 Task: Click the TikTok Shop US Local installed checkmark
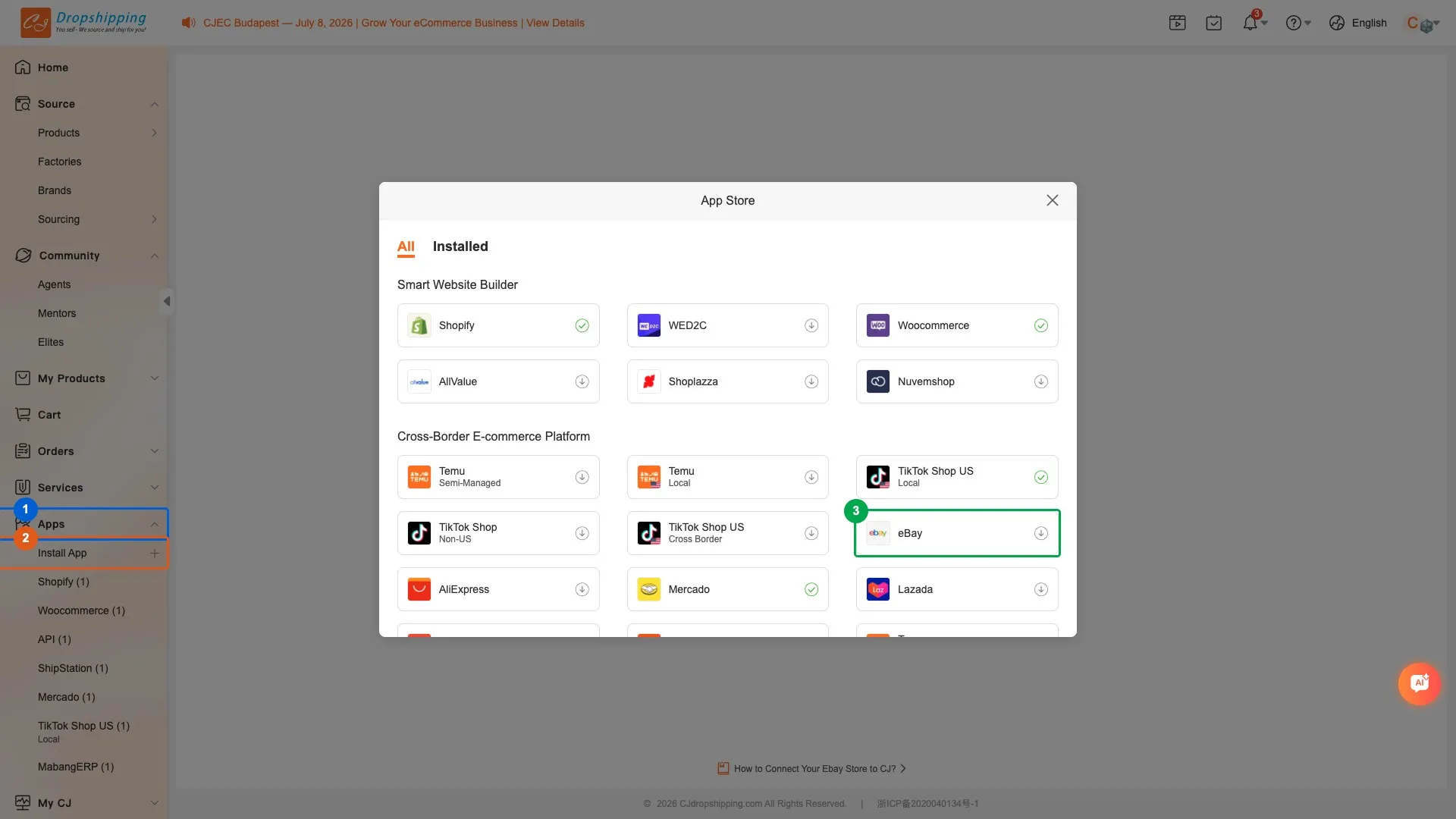[x=1041, y=477]
